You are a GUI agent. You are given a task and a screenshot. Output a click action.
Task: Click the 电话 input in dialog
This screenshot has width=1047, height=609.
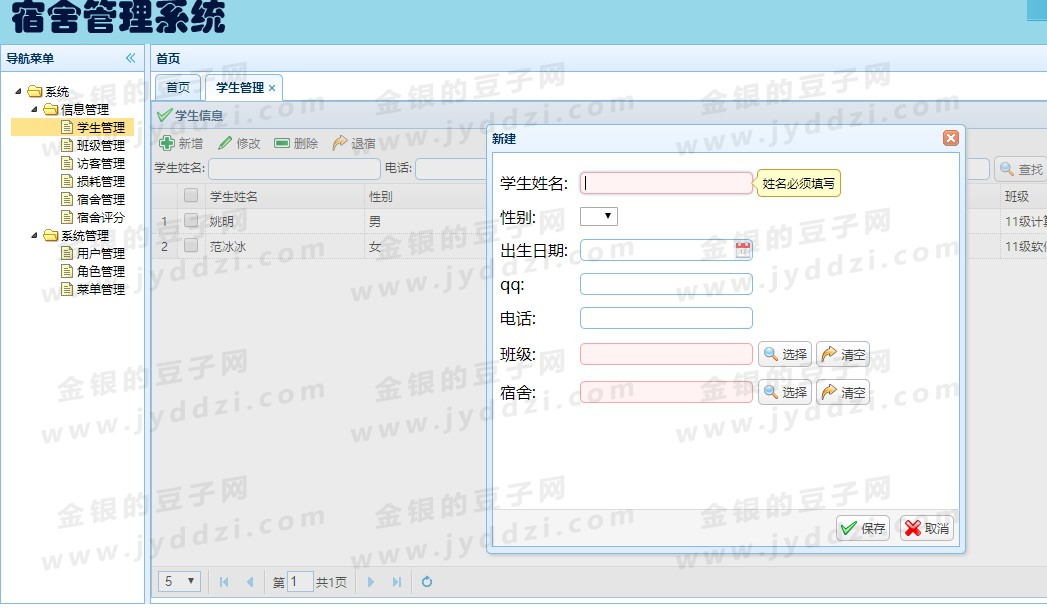[x=666, y=318]
